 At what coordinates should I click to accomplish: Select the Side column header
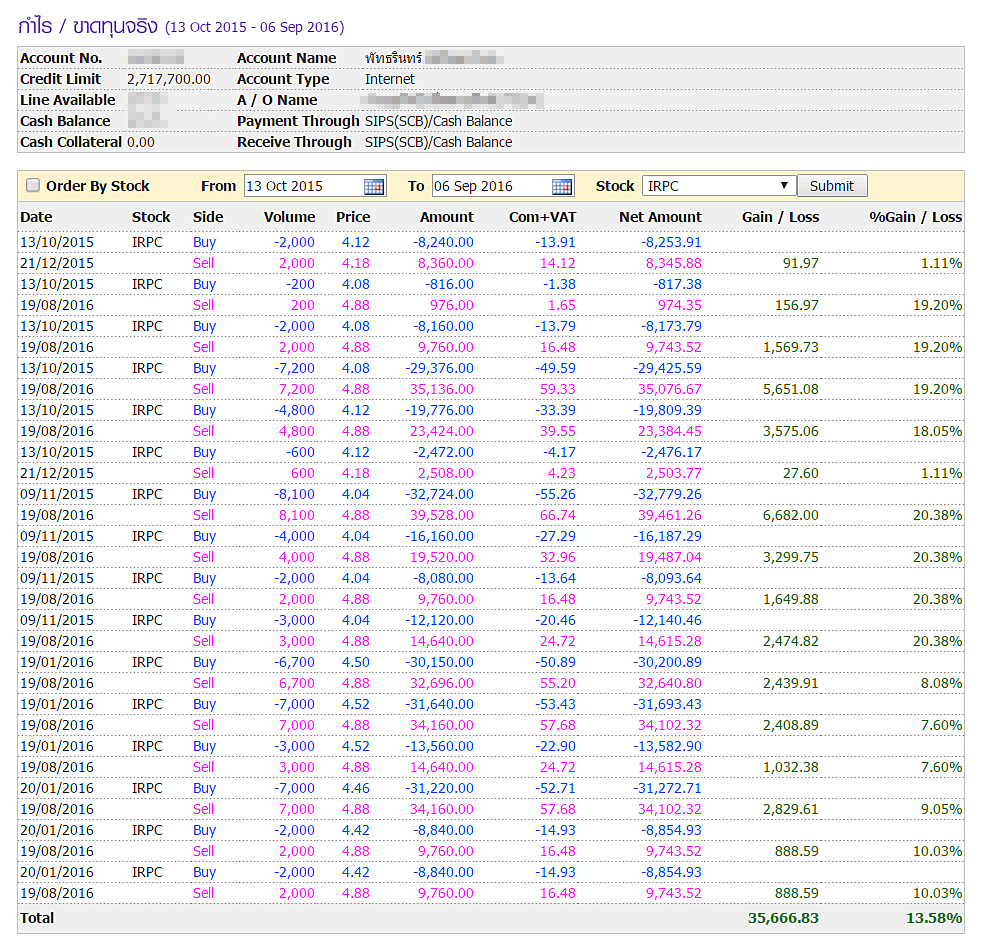[208, 217]
